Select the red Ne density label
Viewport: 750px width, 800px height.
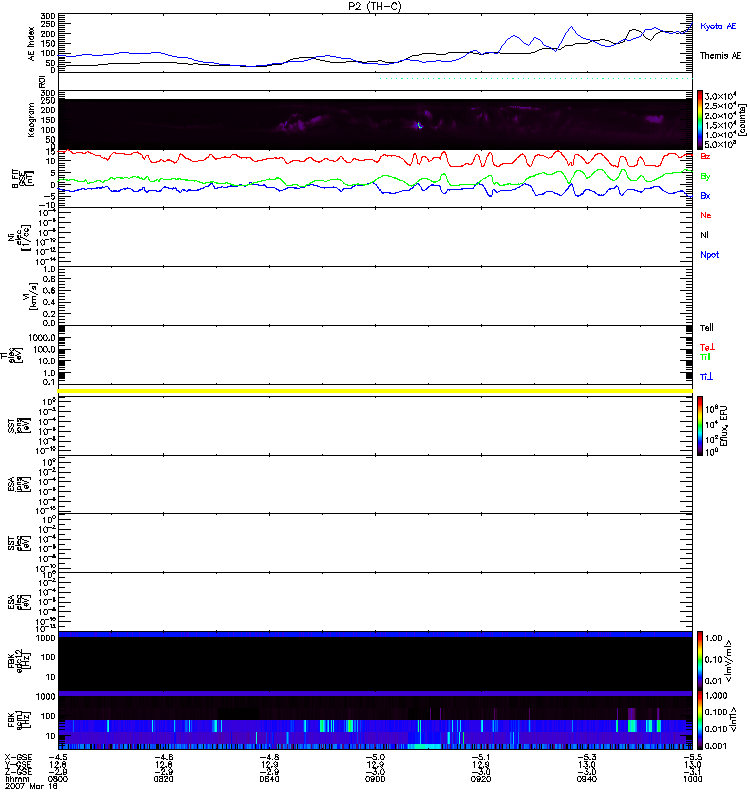click(x=706, y=216)
